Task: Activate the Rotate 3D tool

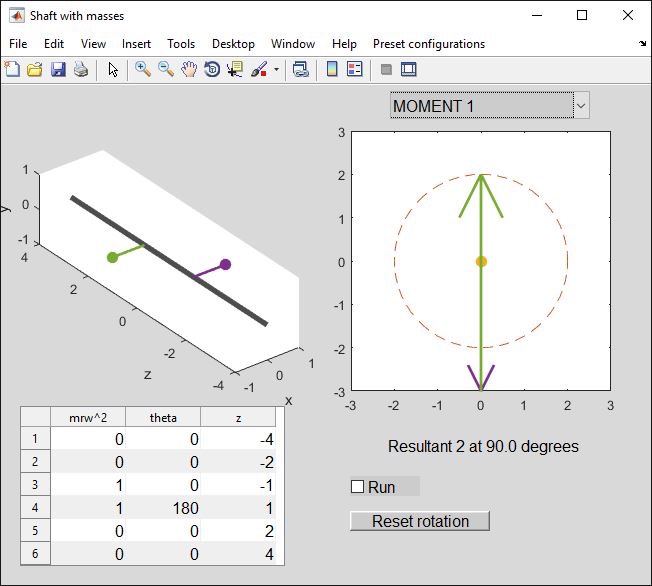Action: [x=212, y=69]
